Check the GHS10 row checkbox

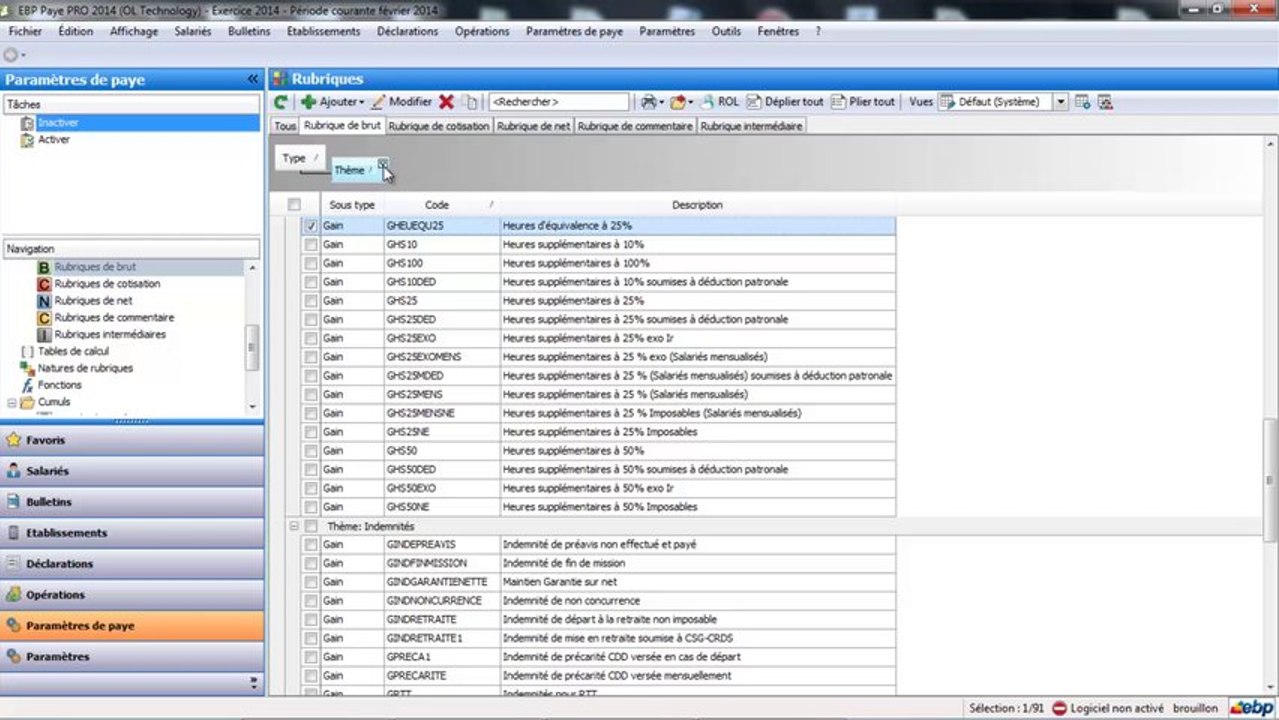point(311,245)
